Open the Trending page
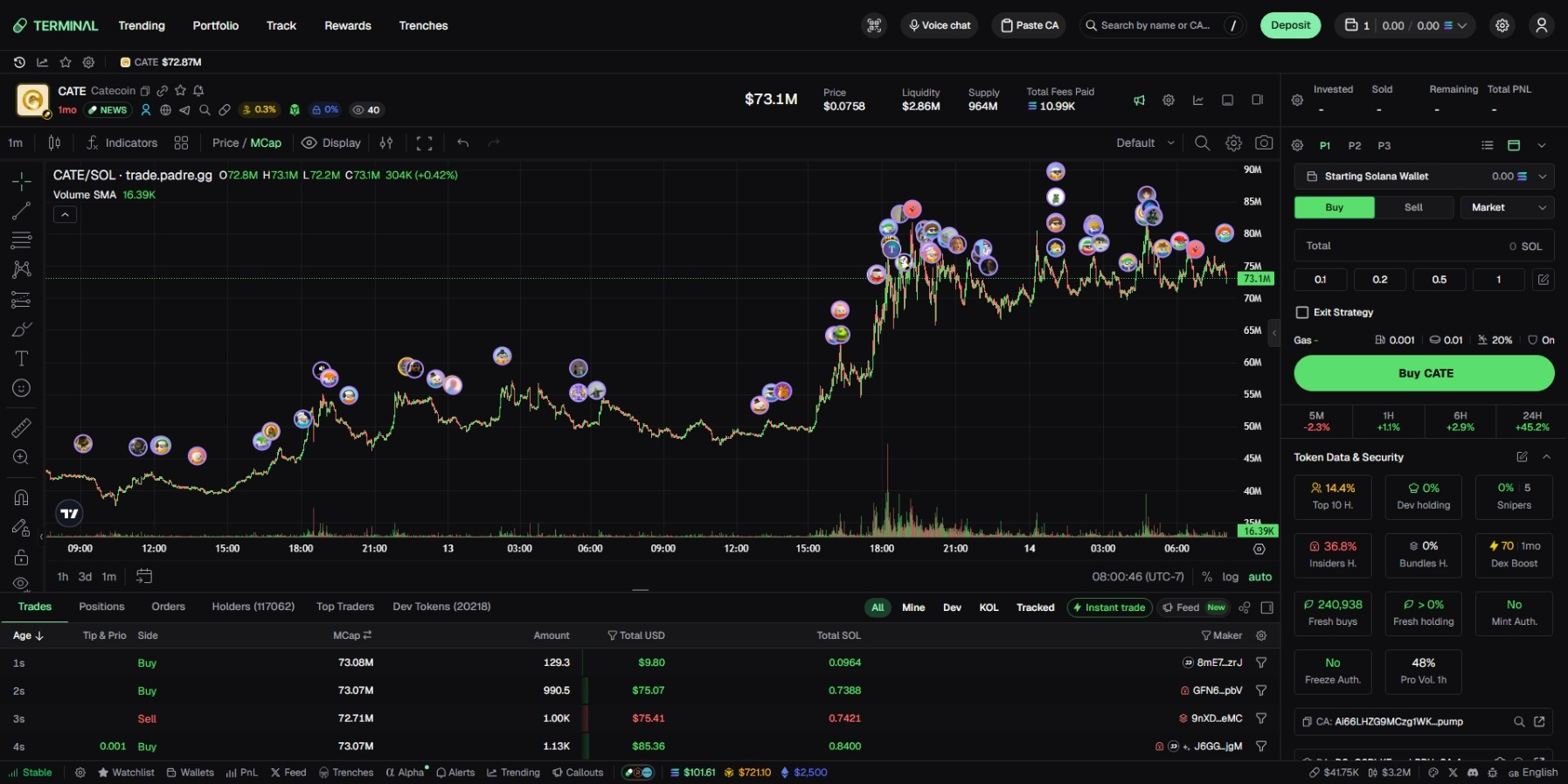 [142, 25]
